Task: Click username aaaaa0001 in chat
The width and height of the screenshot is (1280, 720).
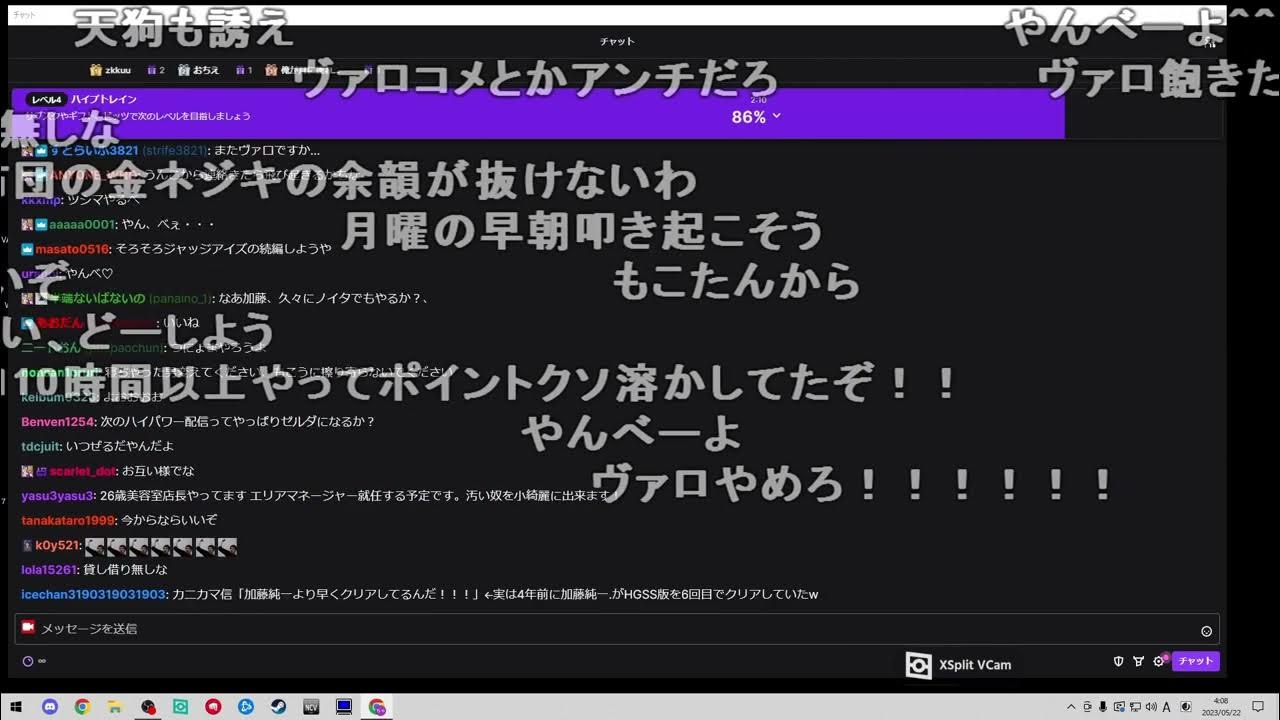Action: pos(82,224)
